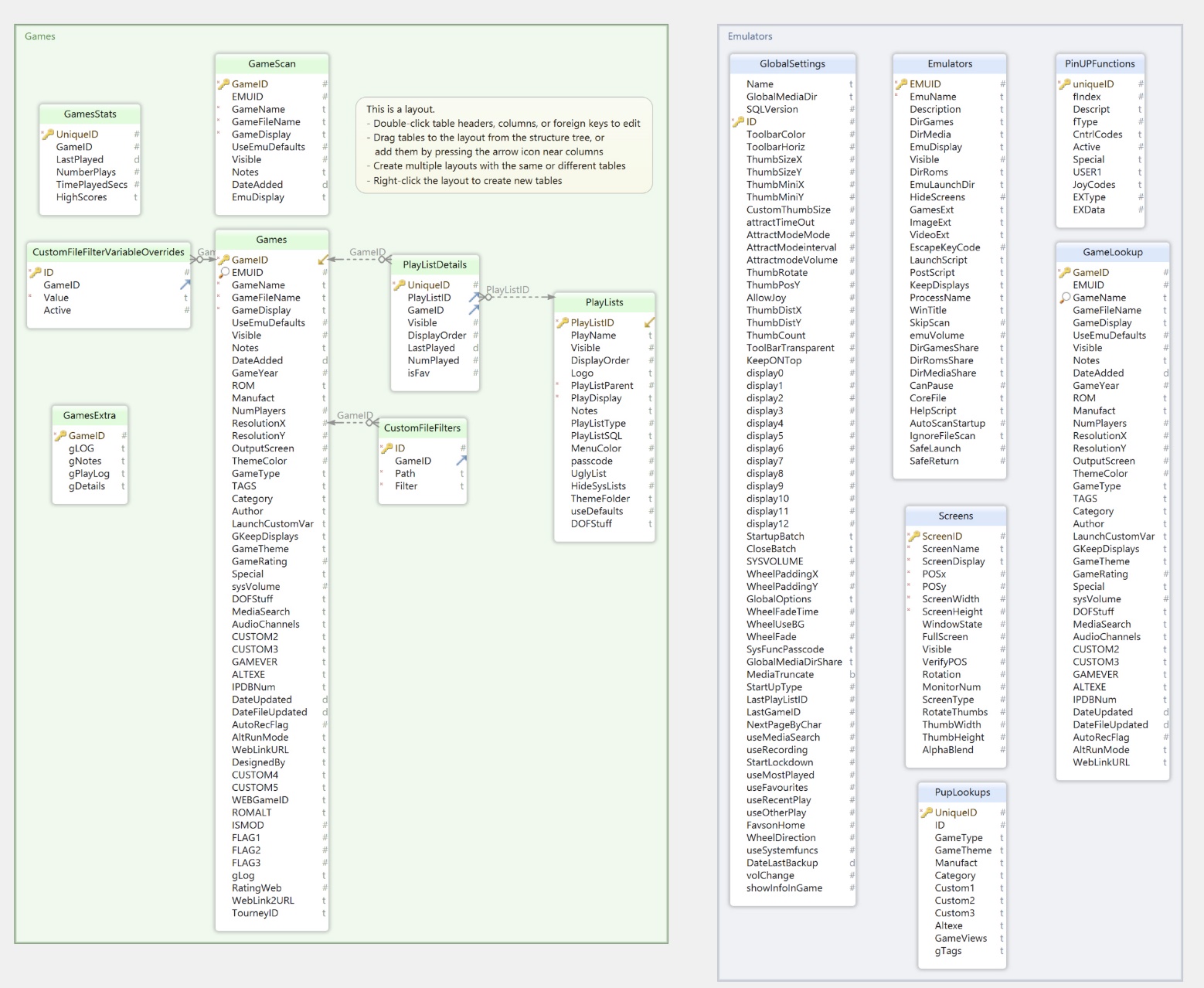Click the foreign key arrow on PlayListDetails GameID
1204x988 pixels.
tap(474, 310)
